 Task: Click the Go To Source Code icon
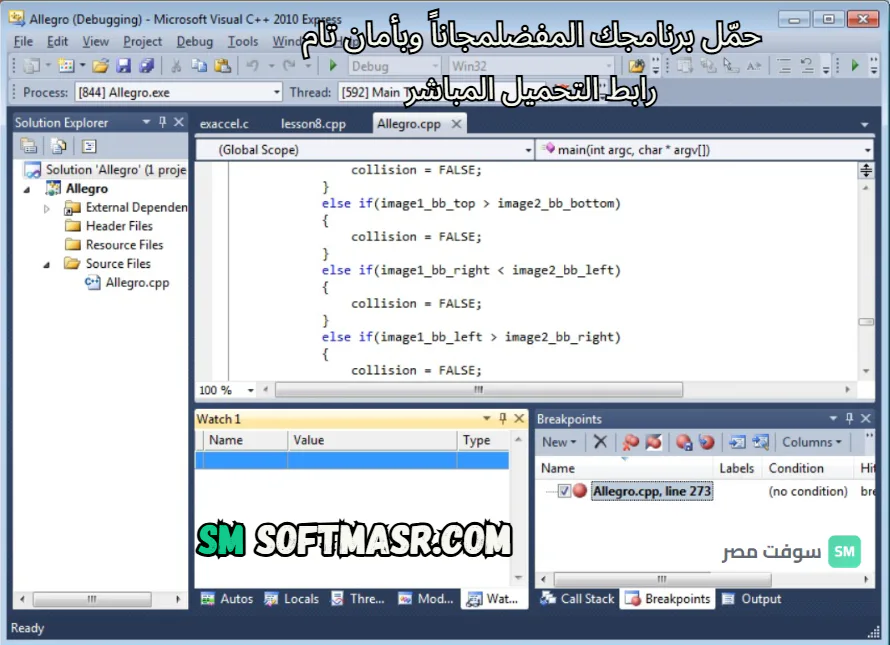point(737,442)
